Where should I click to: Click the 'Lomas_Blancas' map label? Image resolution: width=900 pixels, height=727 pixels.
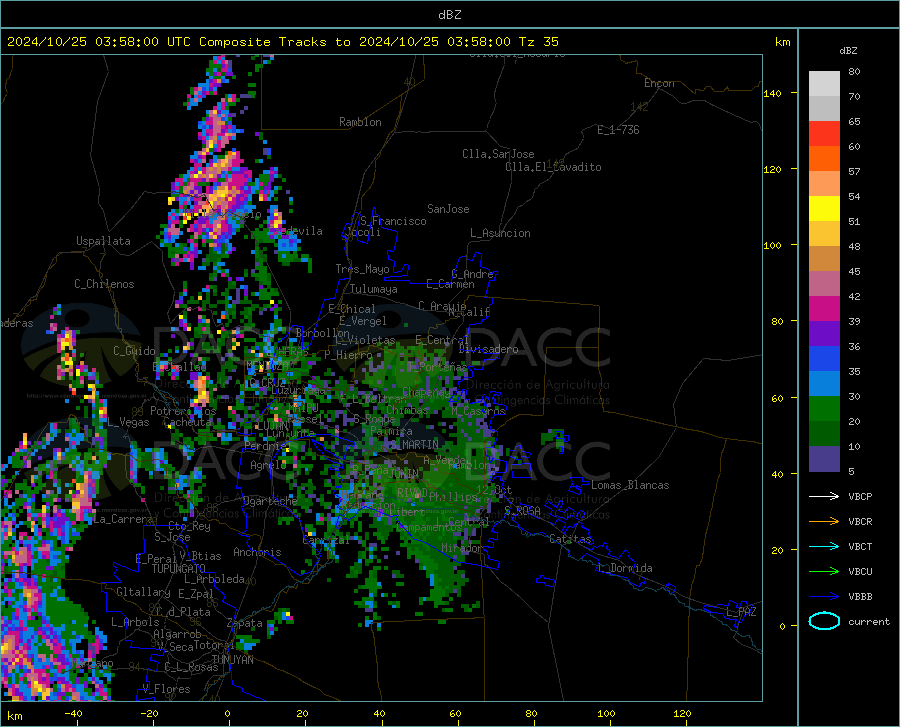coord(630,485)
